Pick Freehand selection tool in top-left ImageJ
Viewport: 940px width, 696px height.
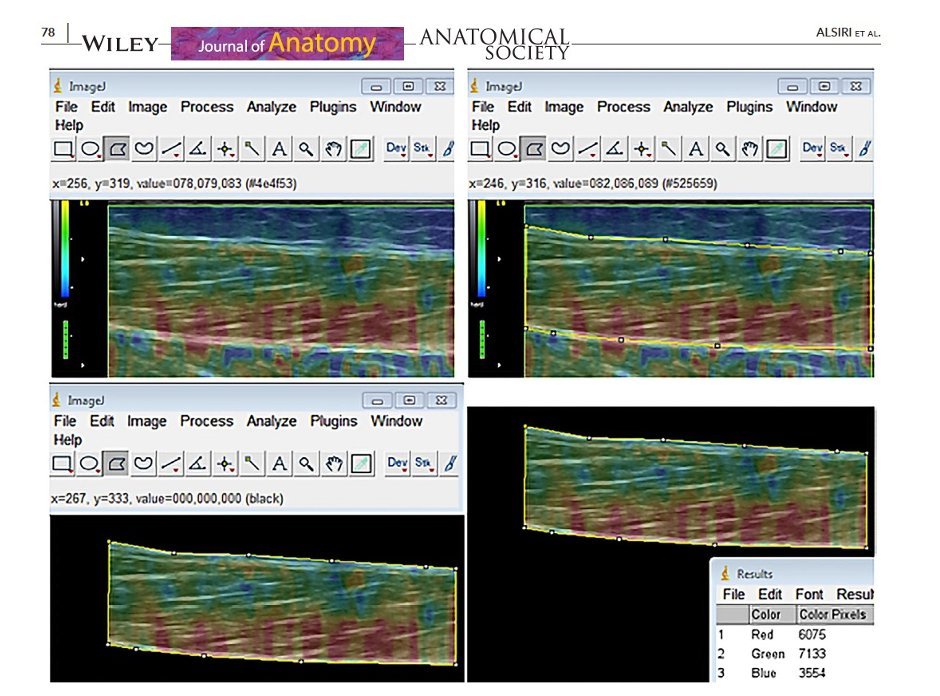coord(145,149)
